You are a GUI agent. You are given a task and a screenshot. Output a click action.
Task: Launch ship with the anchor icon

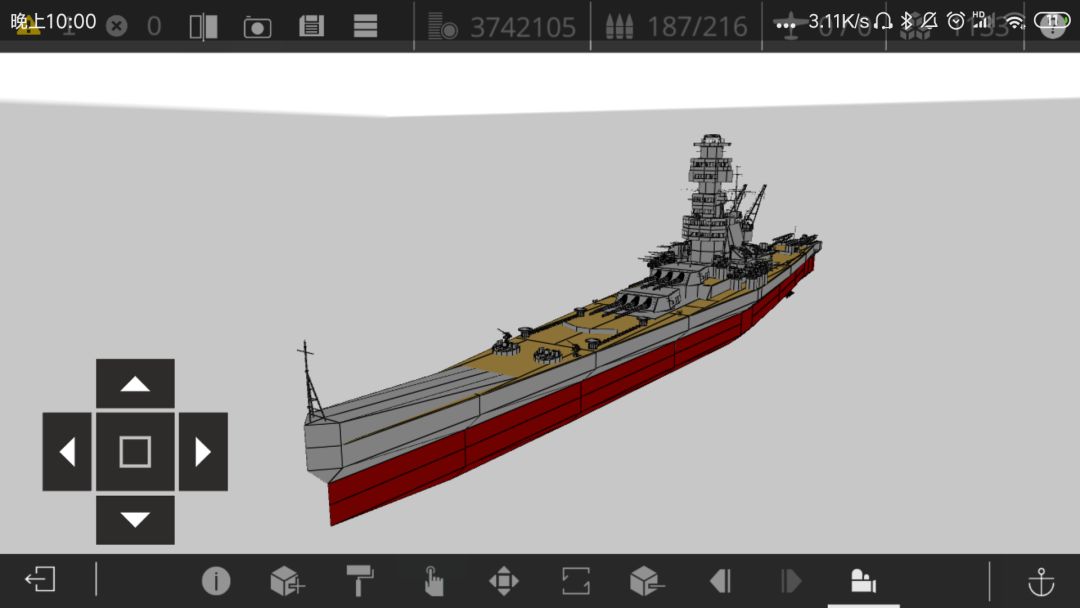[1042, 581]
